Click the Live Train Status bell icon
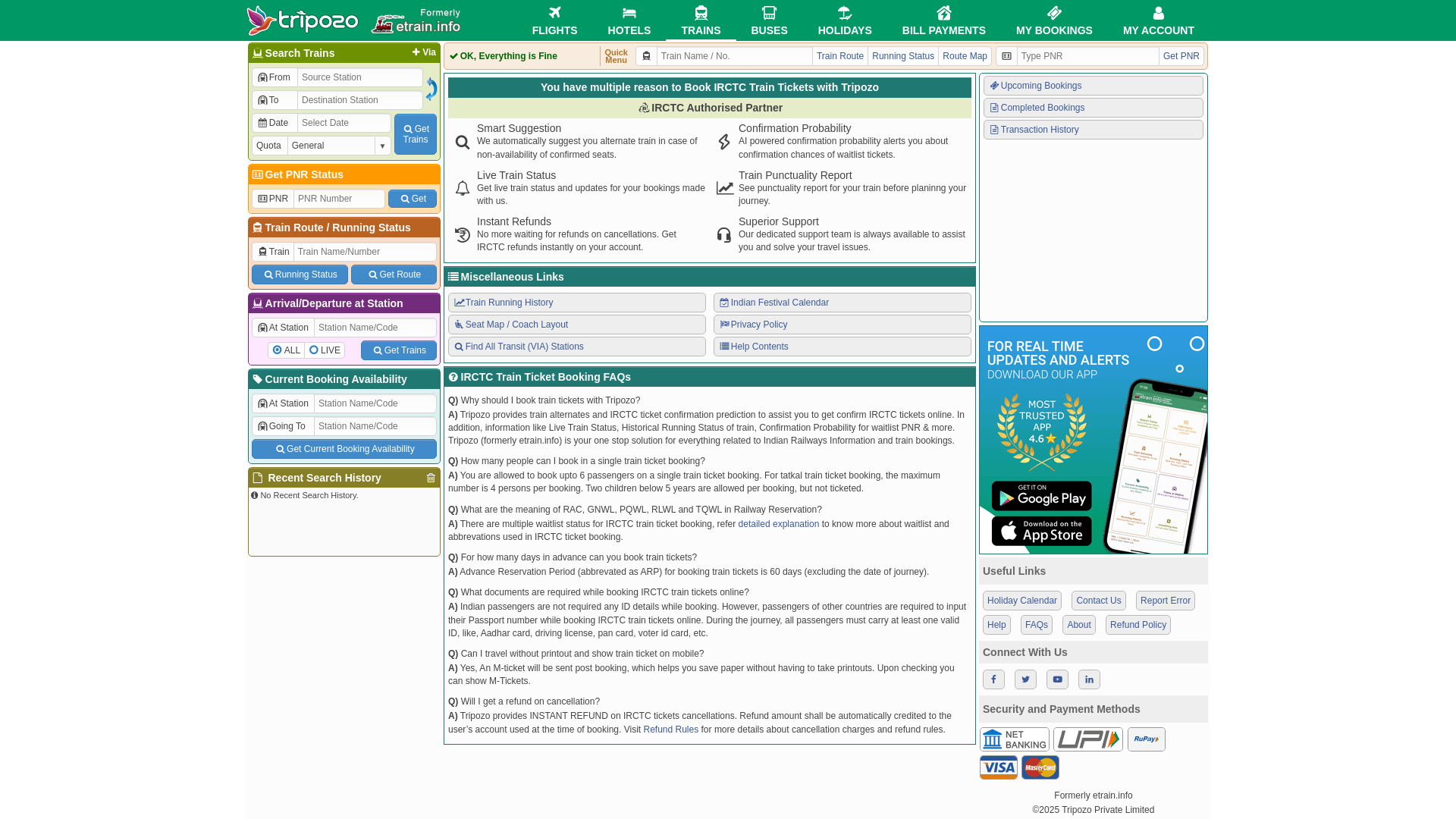The height and width of the screenshot is (819, 1456). click(462, 188)
